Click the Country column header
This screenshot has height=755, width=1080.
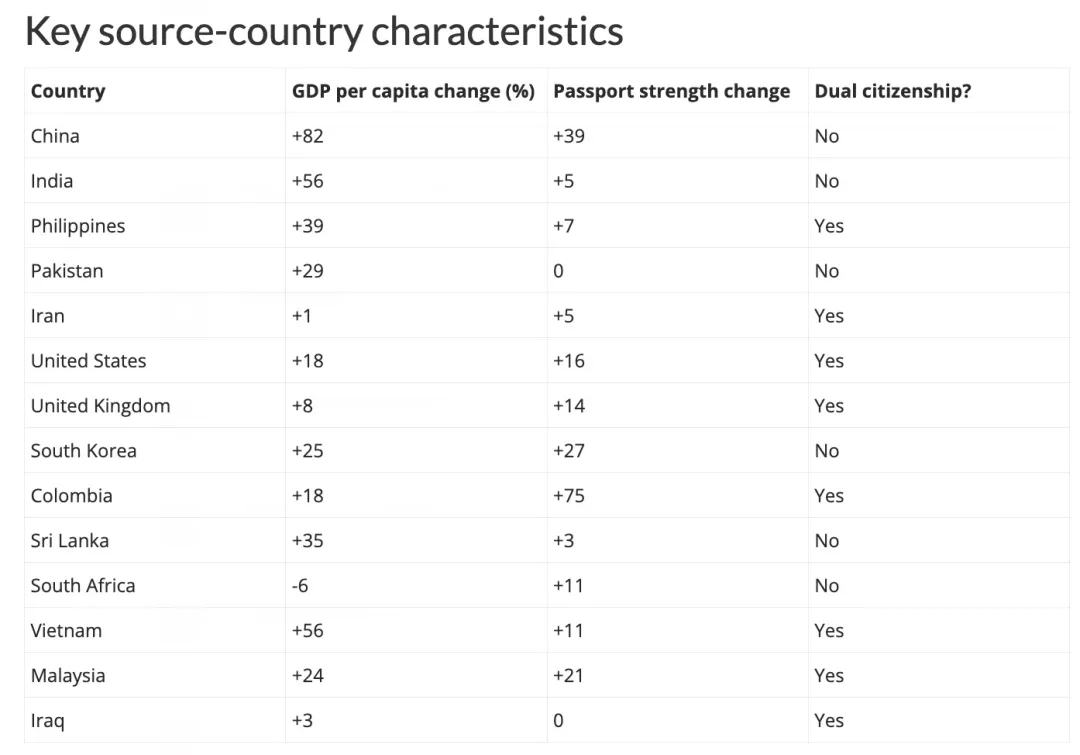click(68, 91)
